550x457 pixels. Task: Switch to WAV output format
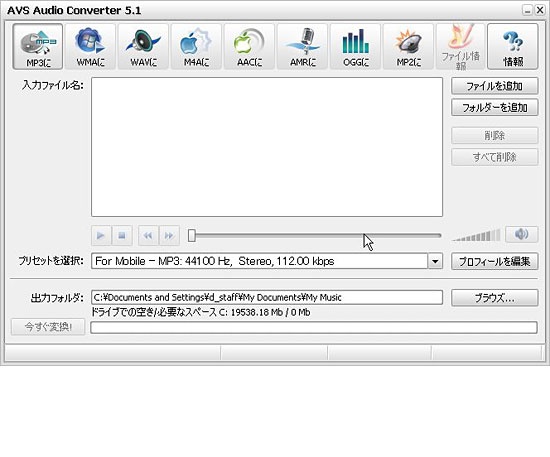pos(143,46)
